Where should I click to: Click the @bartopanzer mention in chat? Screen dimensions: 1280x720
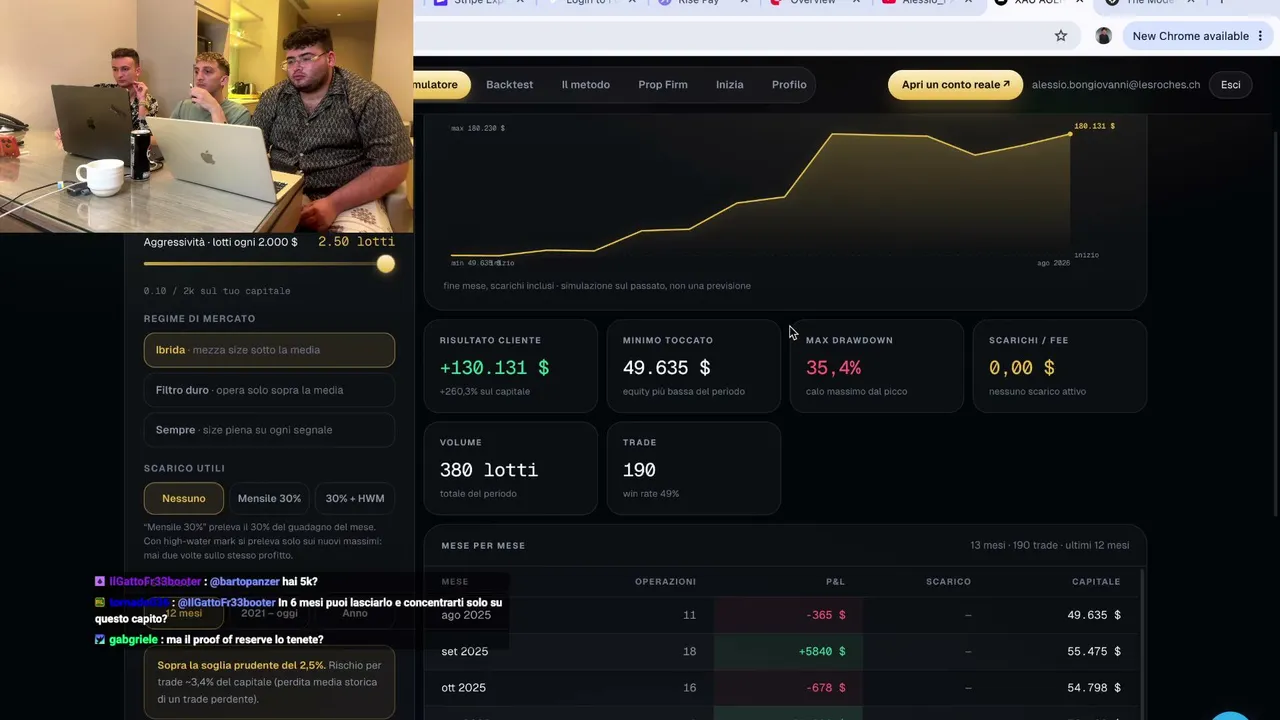pyautogui.click(x=244, y=582)
